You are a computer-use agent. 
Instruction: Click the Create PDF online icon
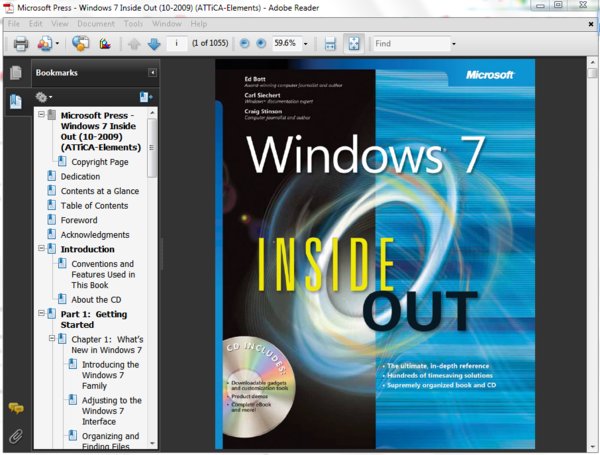point(45,44)
